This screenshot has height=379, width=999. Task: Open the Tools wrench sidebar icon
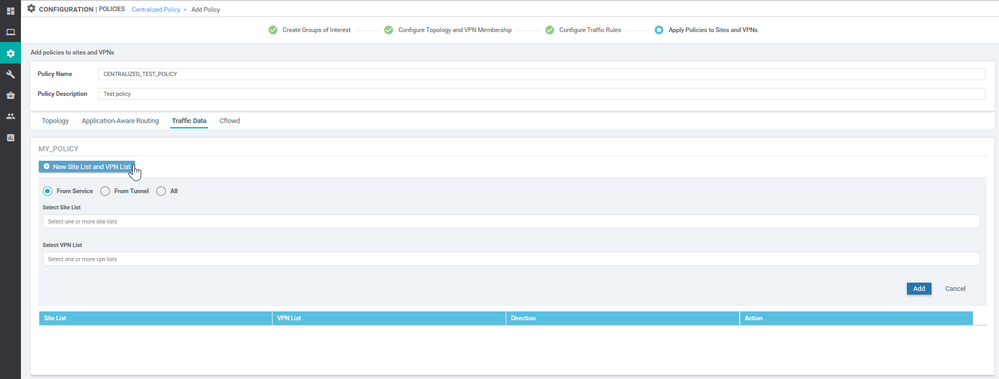[x=10, y=75]
